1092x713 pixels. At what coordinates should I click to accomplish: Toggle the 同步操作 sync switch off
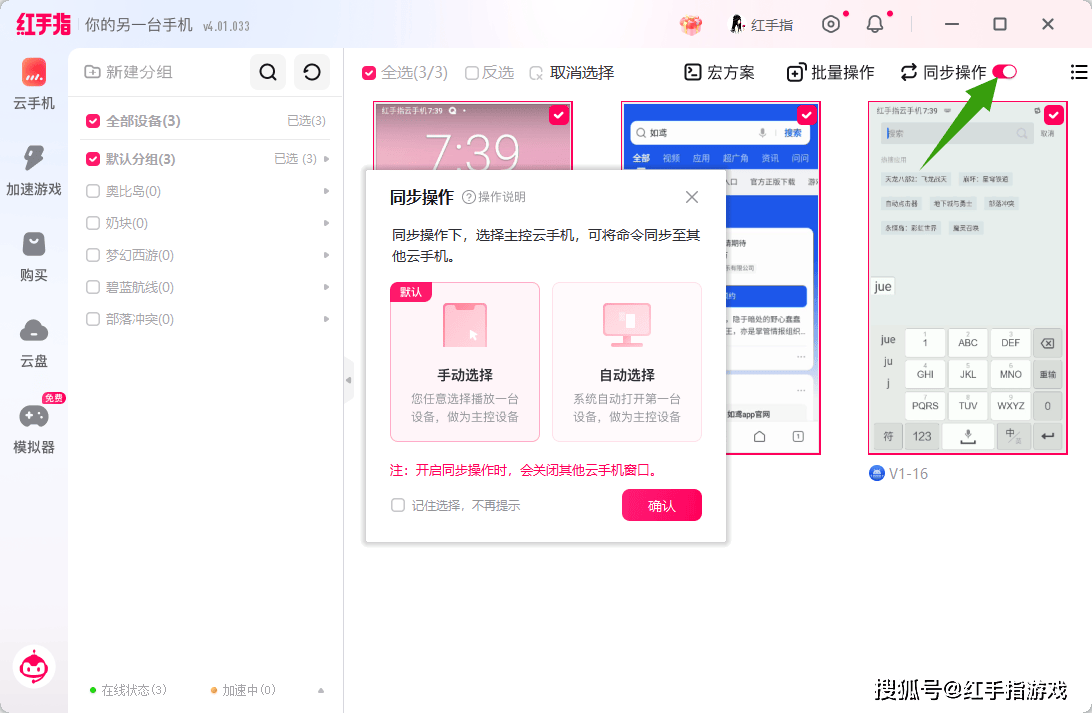point(1004,72)
